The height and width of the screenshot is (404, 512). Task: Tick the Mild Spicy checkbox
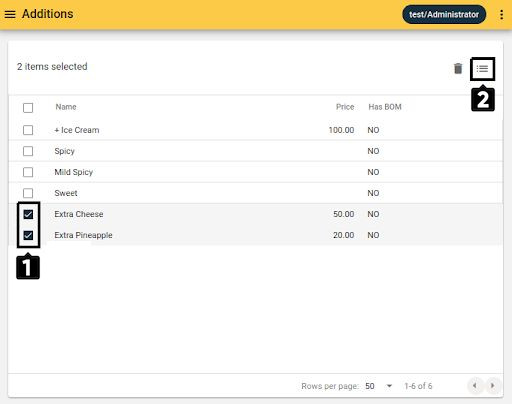(28, 172)
